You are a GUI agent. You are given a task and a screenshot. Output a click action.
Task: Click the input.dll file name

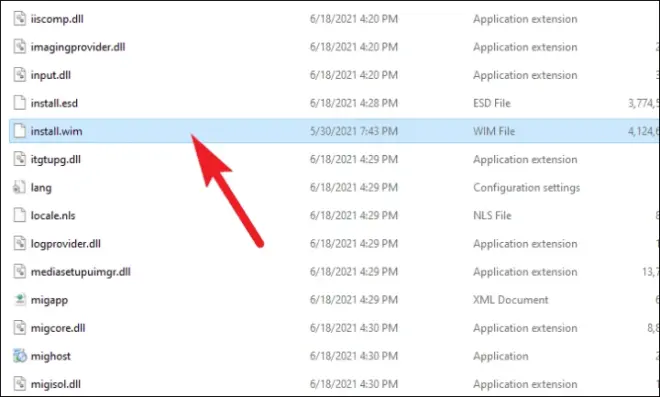51,75
